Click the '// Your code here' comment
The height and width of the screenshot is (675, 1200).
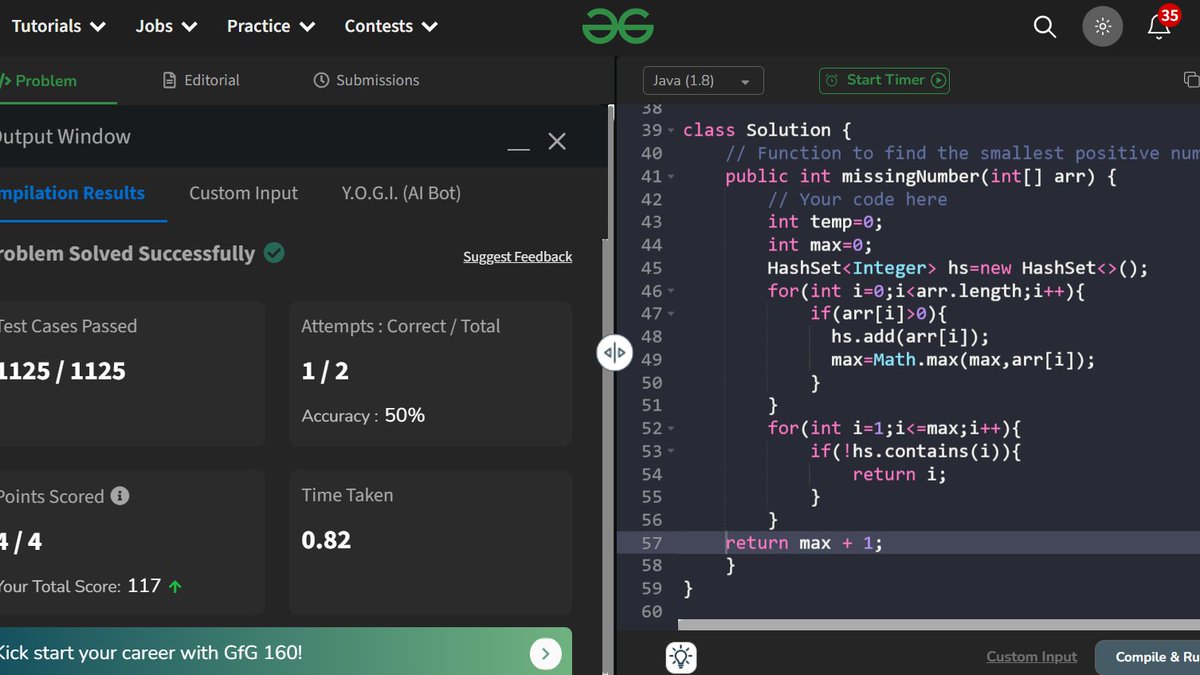pos(857,199)
